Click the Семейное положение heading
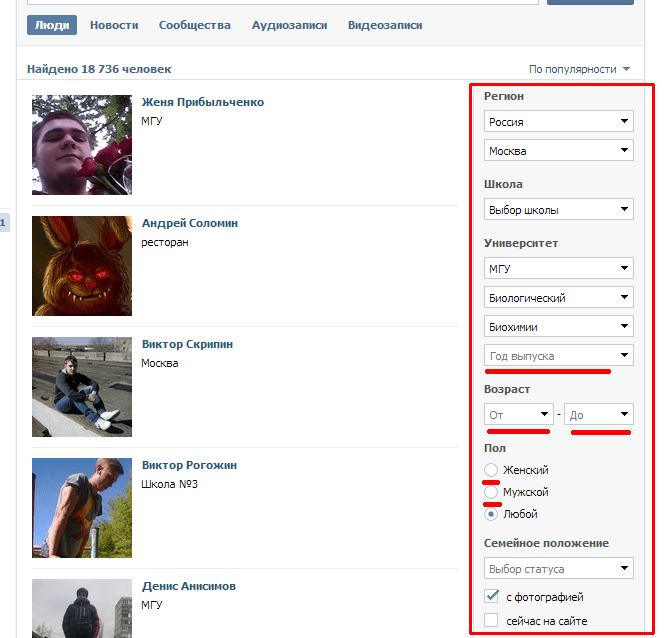Image resolution: width=668 pixels, height=638 pixels. click(547, 543)
